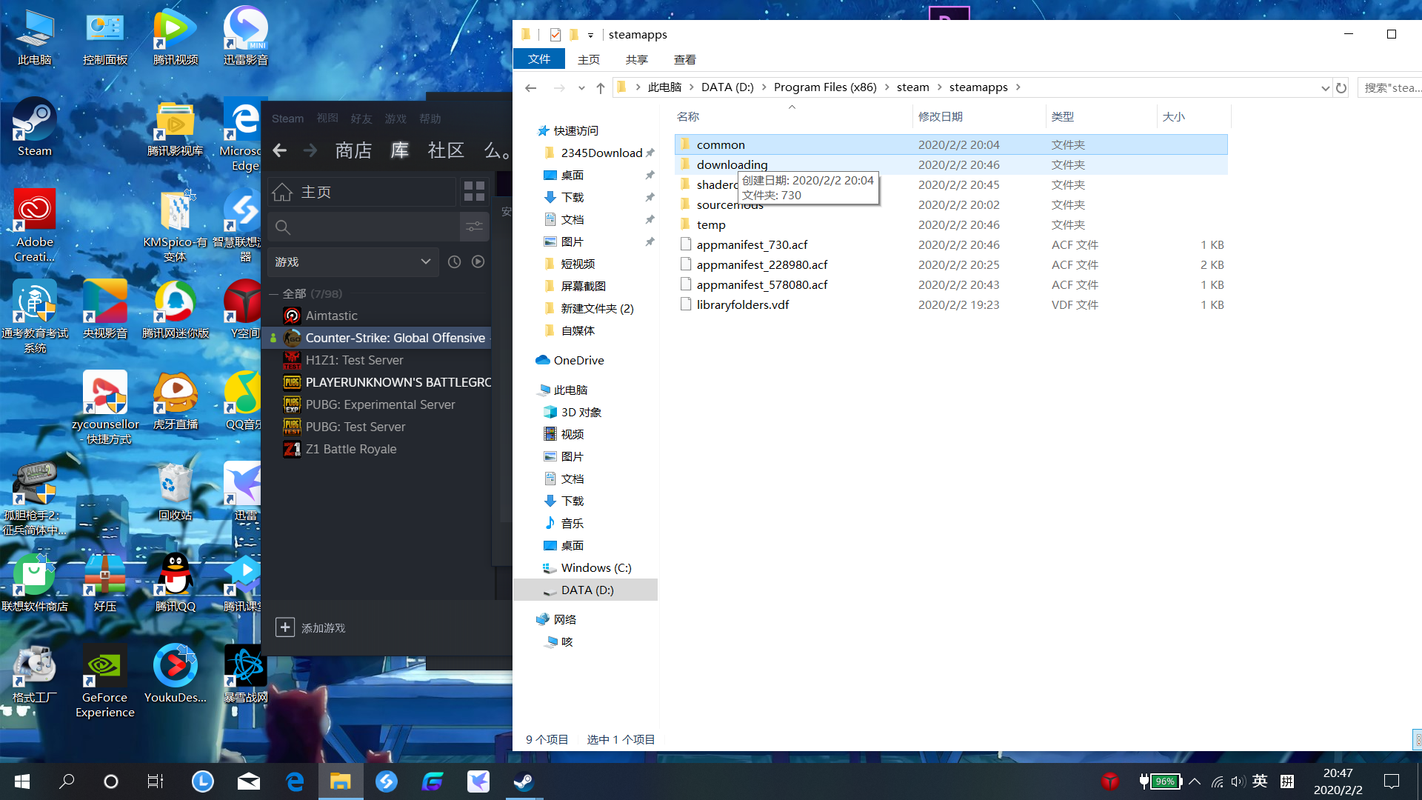Show hidden system tray icons
Viewport: 1422px width, 800px height.
[x=1194, y=781]
